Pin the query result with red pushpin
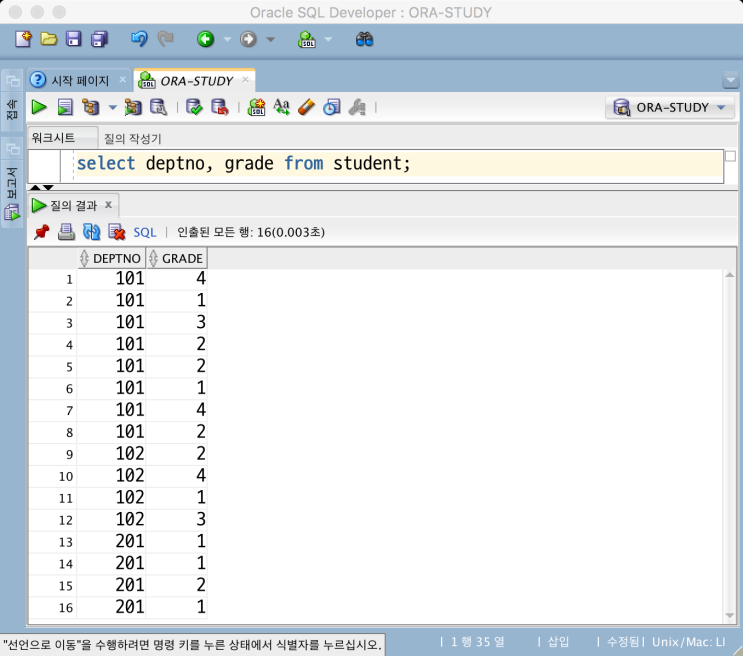The width and height of the screenshot is (743, 656). pos(42,232)
